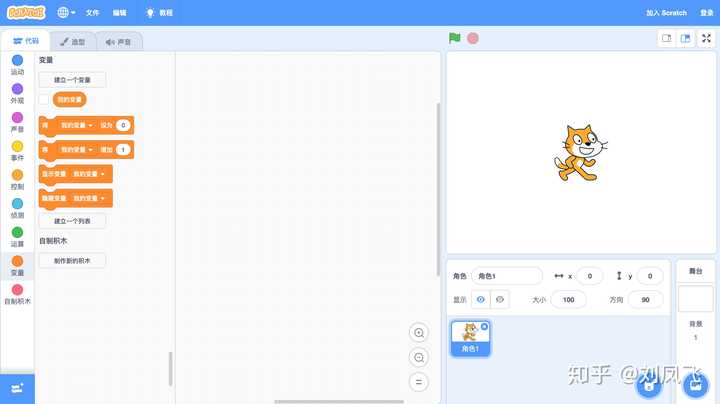The width and height of the screenshot is (720, 404).
Task: Select the orange 变量 category circle
Action: coord(17,261)
